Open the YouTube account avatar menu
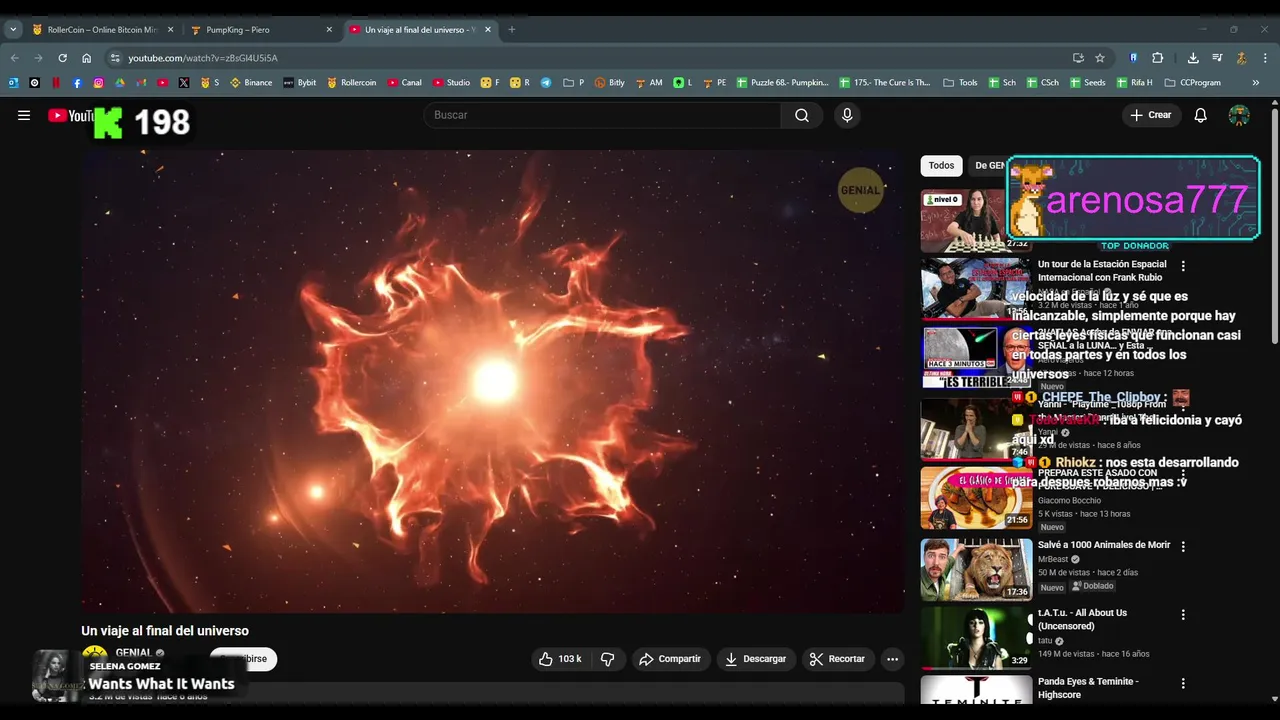Image resolution: width=1280 pixels, height=720 pixels. pos(1239,115)
